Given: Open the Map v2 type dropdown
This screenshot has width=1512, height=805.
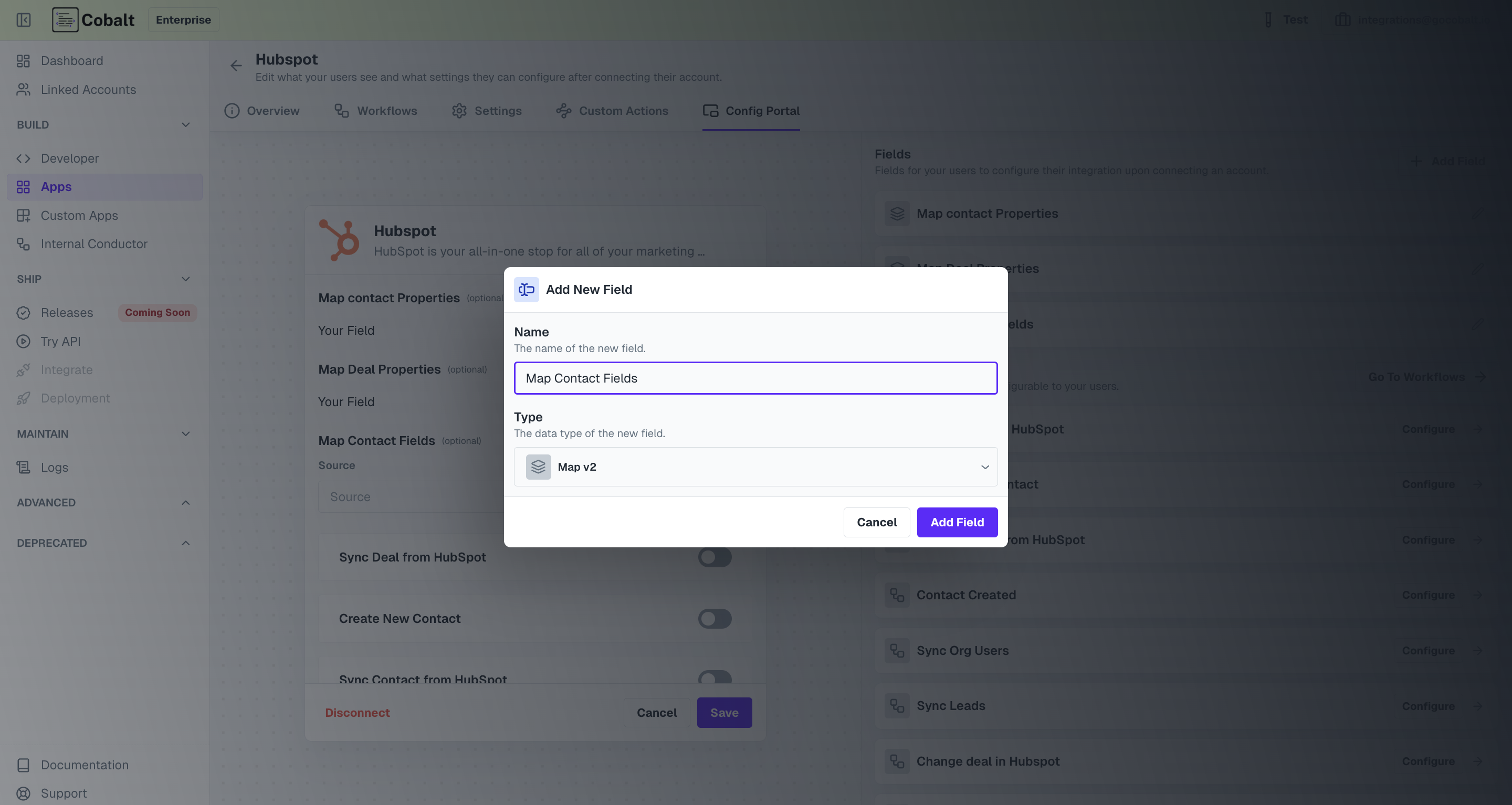Looking at the screenshot, I should pos(755,467).
